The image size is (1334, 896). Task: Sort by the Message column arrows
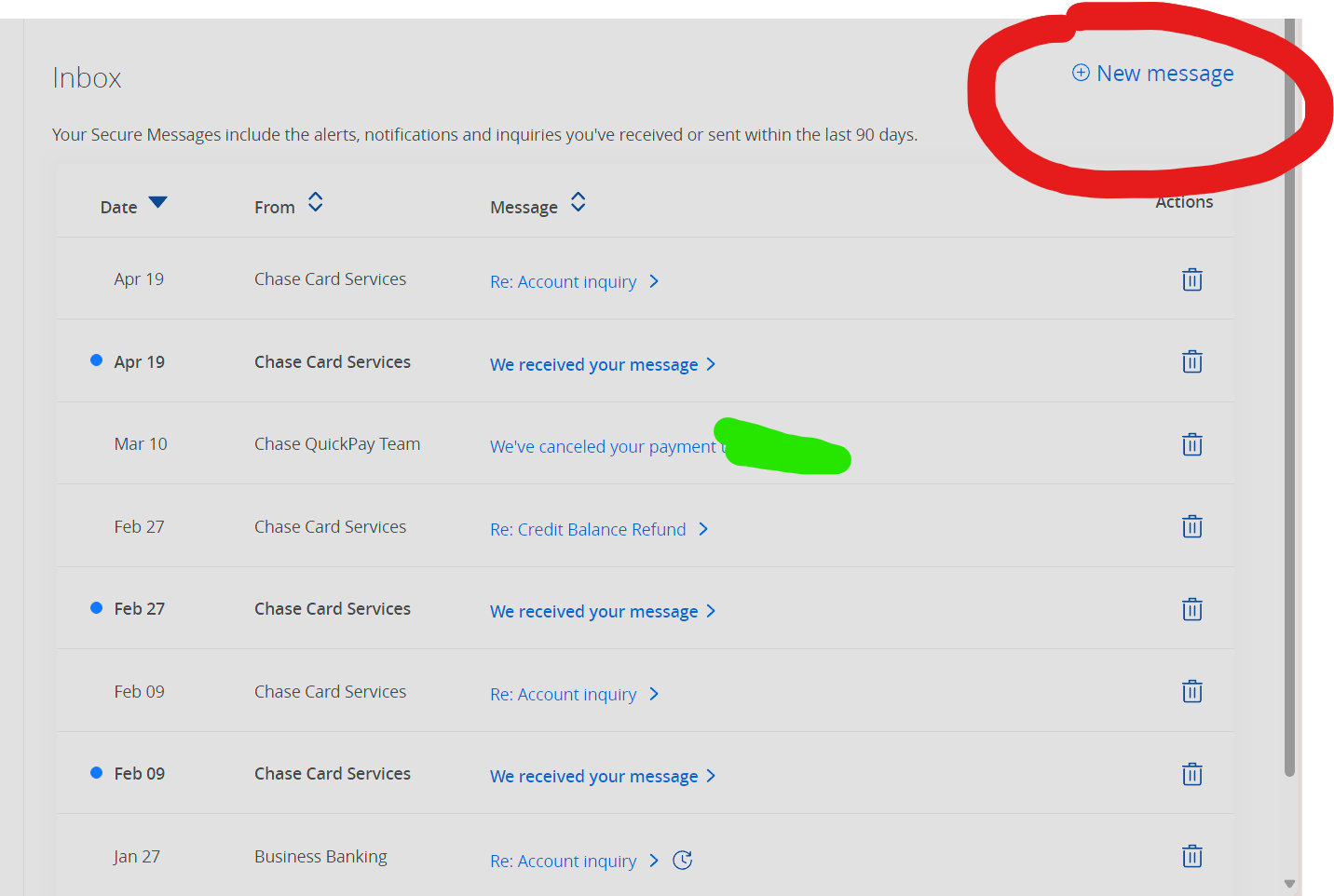tap(579, 202)
